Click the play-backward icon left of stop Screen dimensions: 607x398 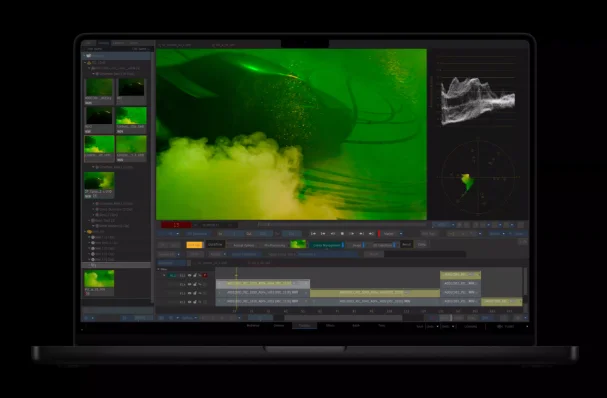click(333, 233)
